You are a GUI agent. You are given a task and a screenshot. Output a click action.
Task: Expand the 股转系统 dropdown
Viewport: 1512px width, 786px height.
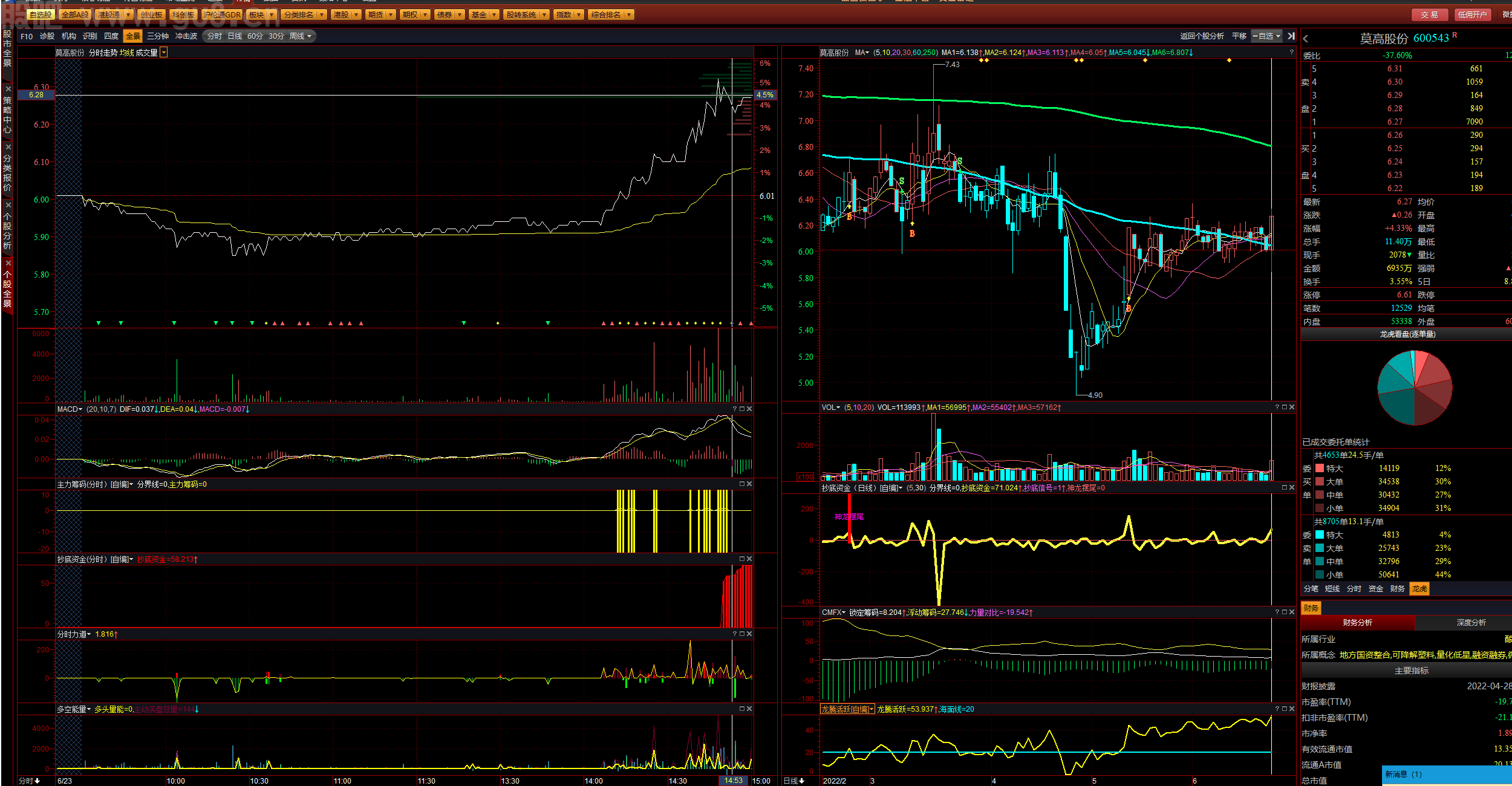click(x=544, y=15)
